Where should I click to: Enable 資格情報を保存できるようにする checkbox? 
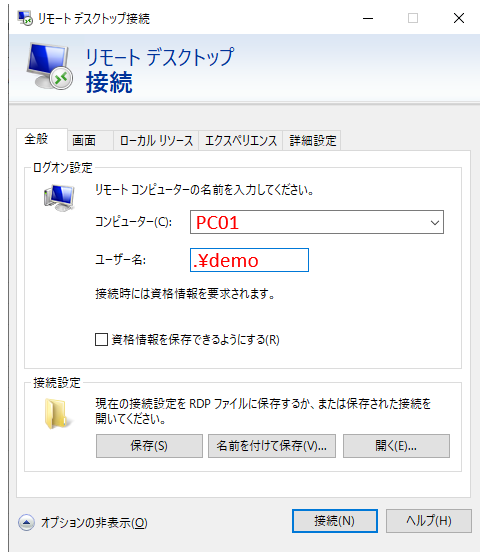102,339
